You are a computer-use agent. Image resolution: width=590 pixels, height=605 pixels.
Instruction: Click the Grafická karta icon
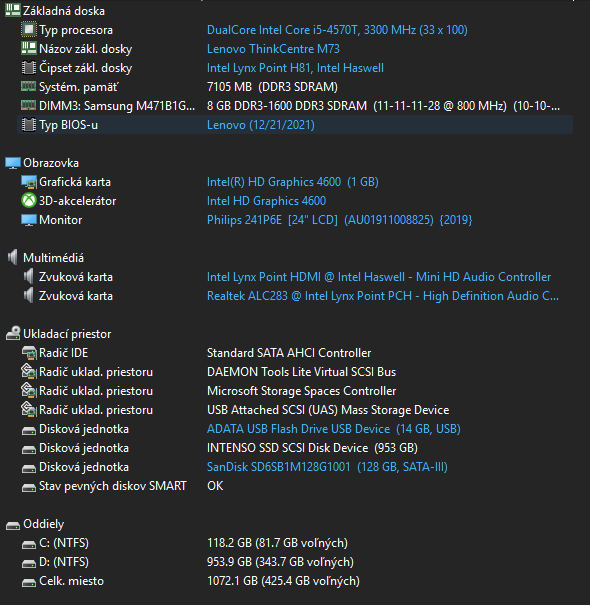click(29, 182)
